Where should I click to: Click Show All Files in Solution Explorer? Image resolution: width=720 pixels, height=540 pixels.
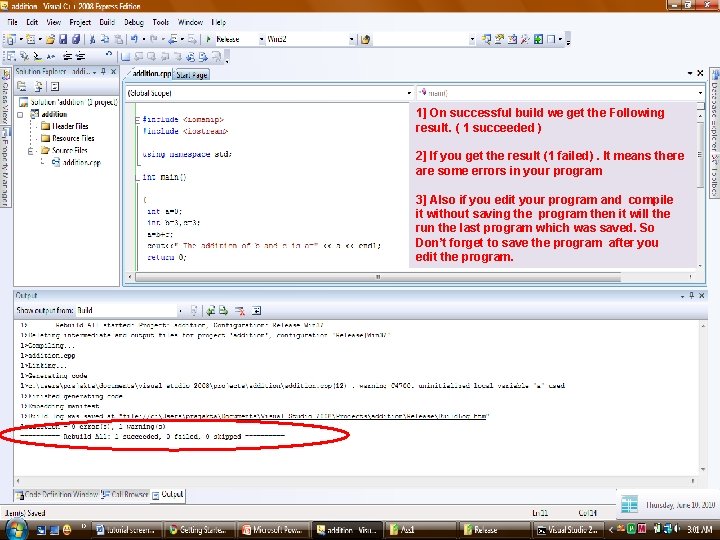coord(39,86)
